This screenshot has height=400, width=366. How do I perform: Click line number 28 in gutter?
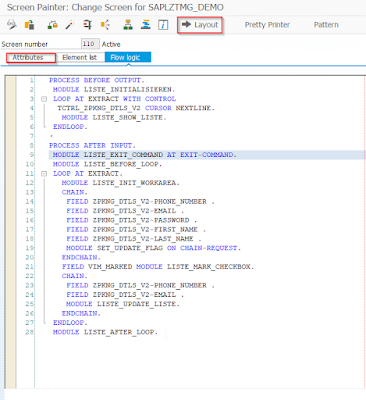point(30,332)
